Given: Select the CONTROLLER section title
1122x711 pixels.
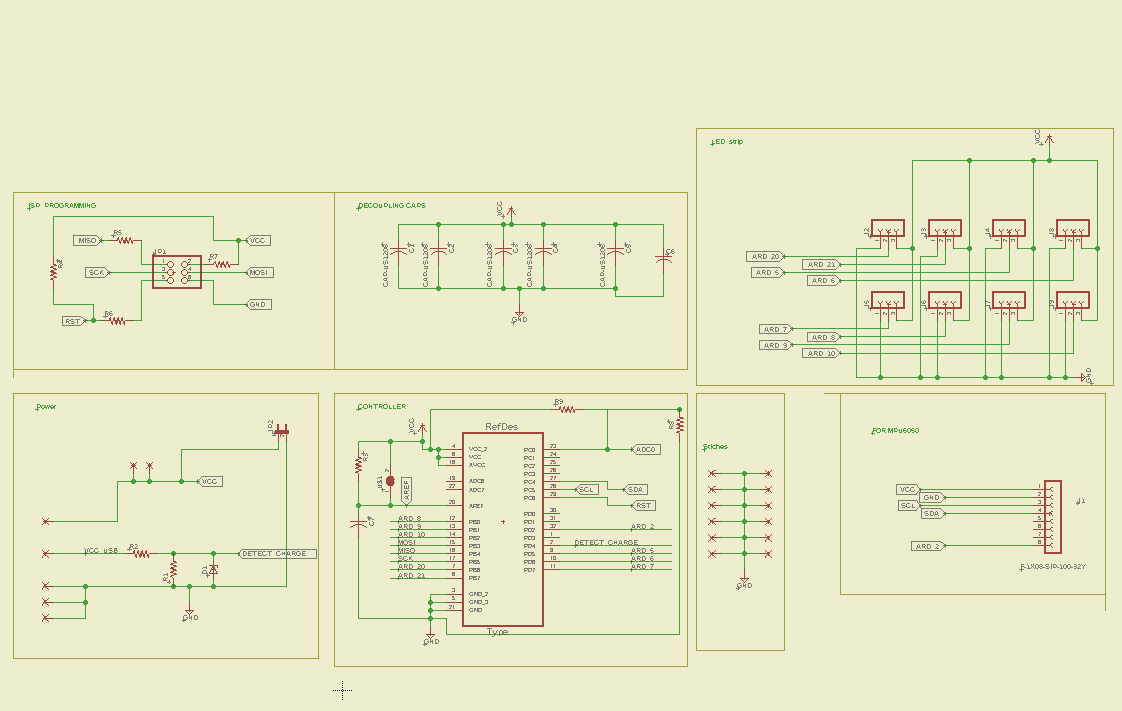Looking at the screenshot, I should tap(382, 407).
